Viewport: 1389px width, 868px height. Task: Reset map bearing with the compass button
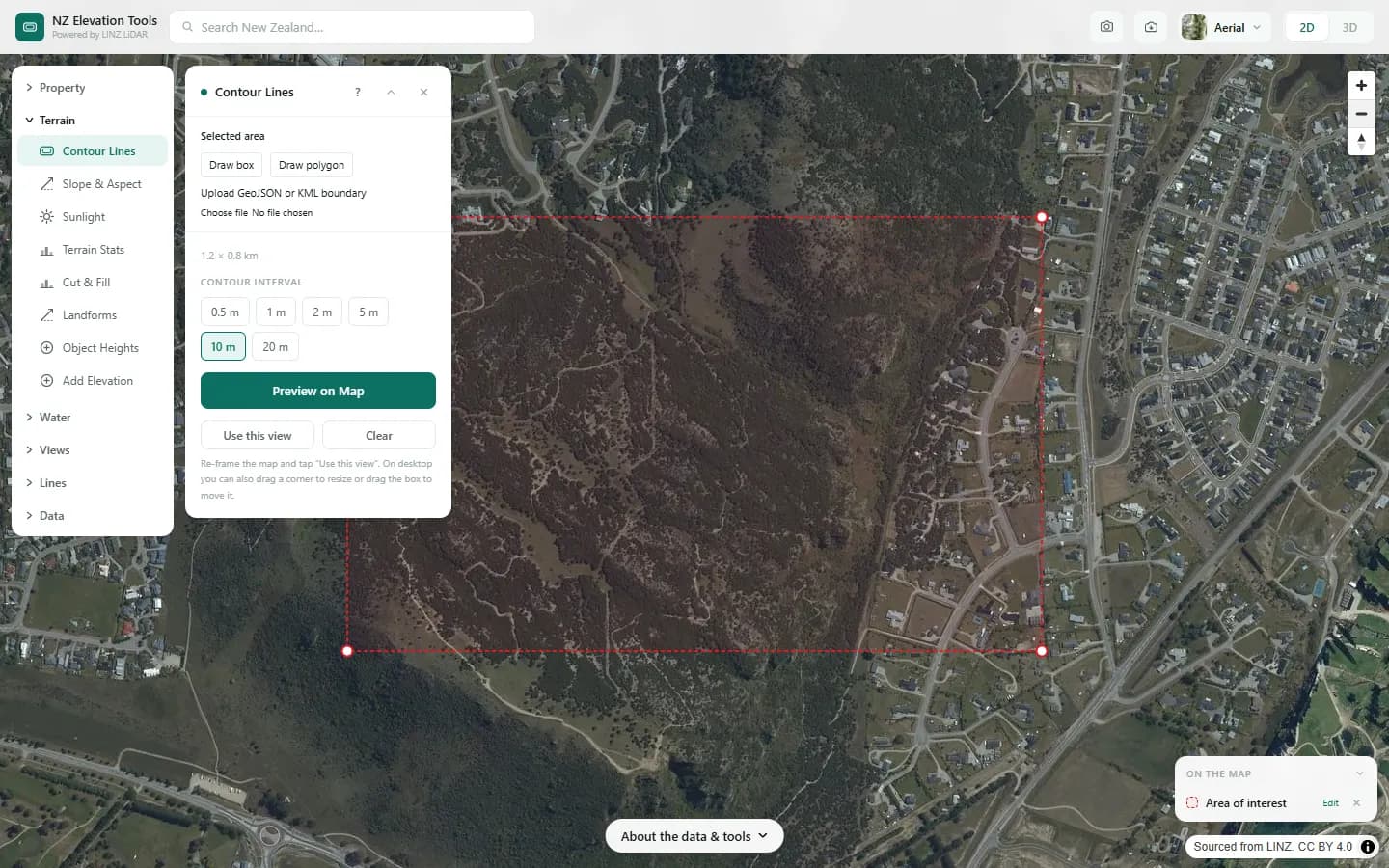point(1361,142)
